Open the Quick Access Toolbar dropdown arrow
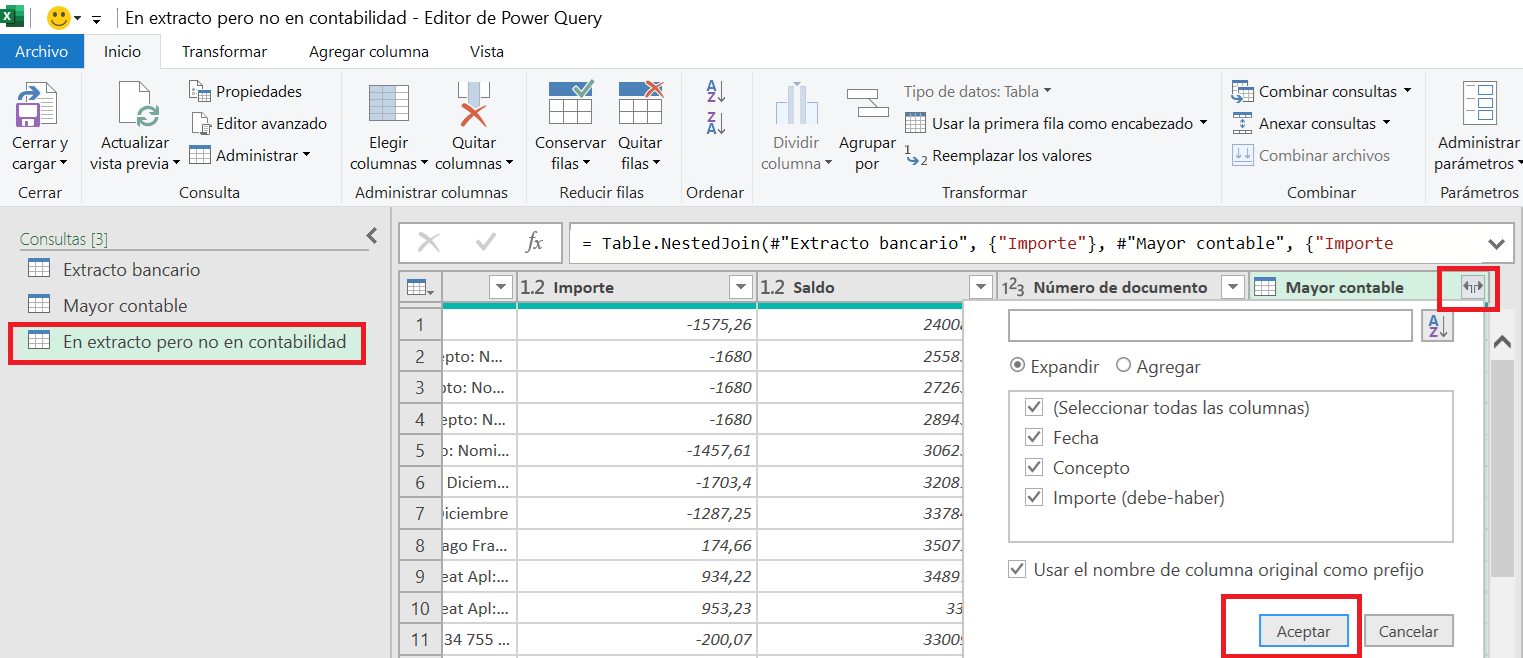 (x=96, y=19)
